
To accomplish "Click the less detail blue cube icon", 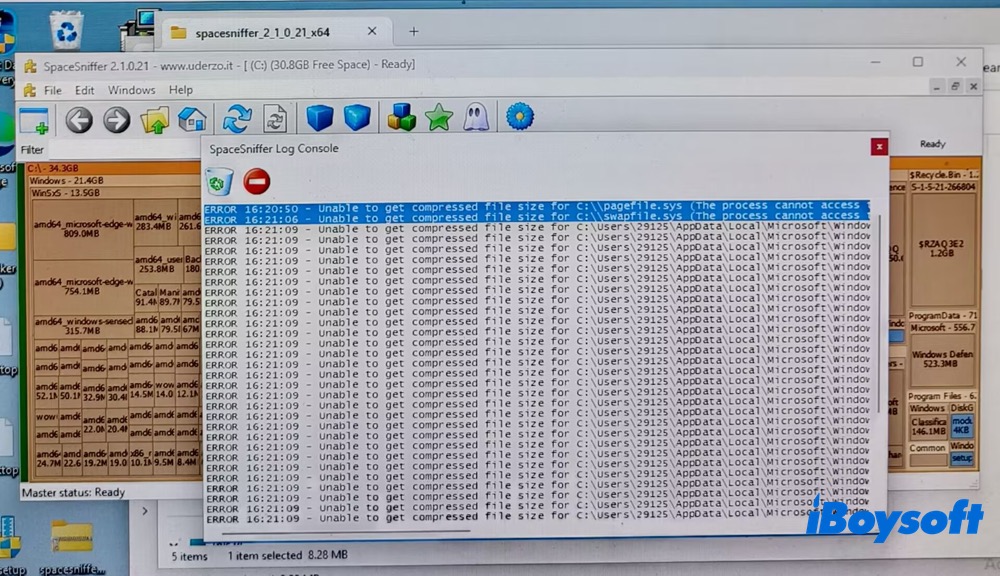I will pyautogui.click(x=320, y=117).
